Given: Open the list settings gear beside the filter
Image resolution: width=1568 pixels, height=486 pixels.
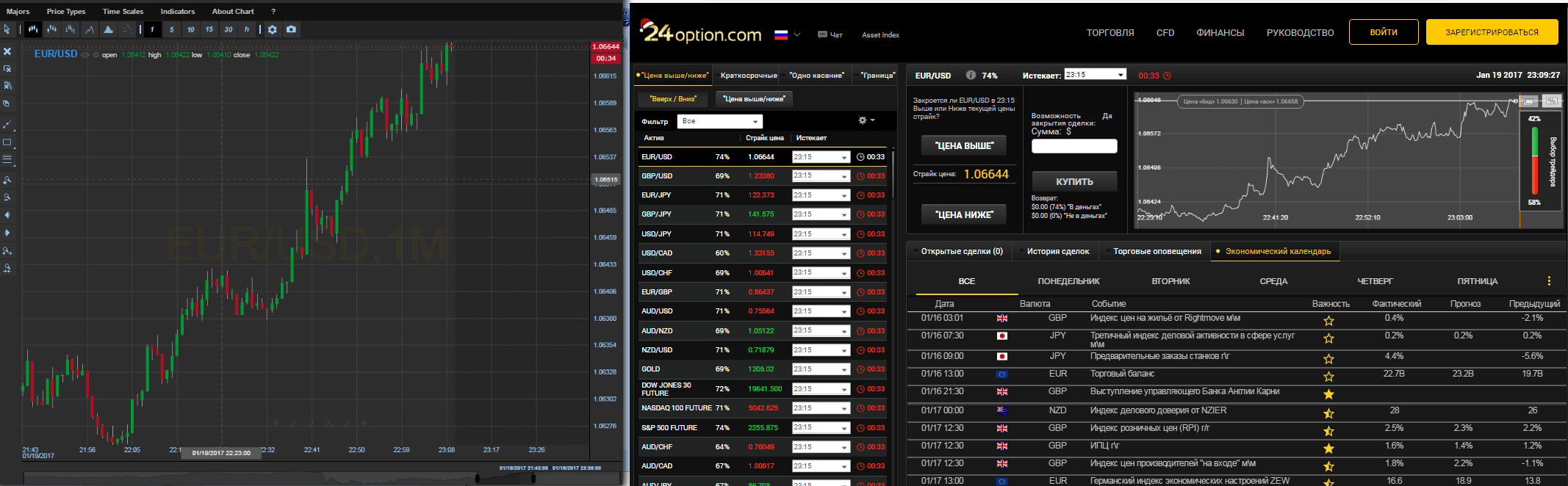Looking at the screenshot, I should (866, 120).
